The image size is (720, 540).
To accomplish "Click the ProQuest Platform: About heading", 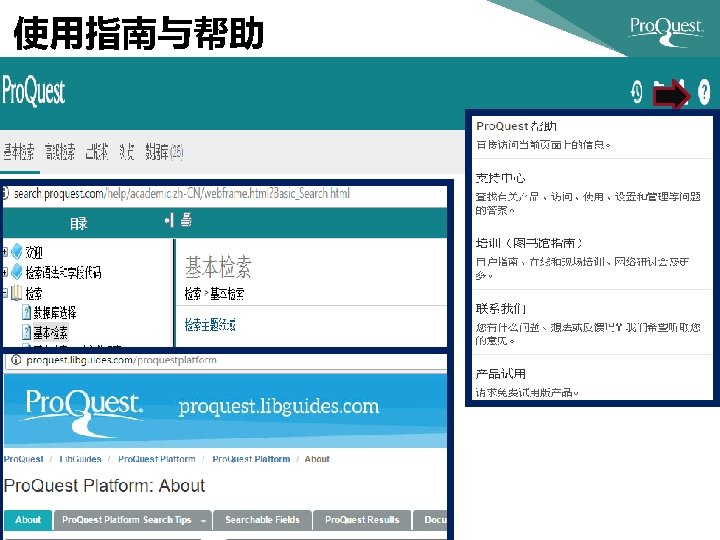I will point(104,486).
